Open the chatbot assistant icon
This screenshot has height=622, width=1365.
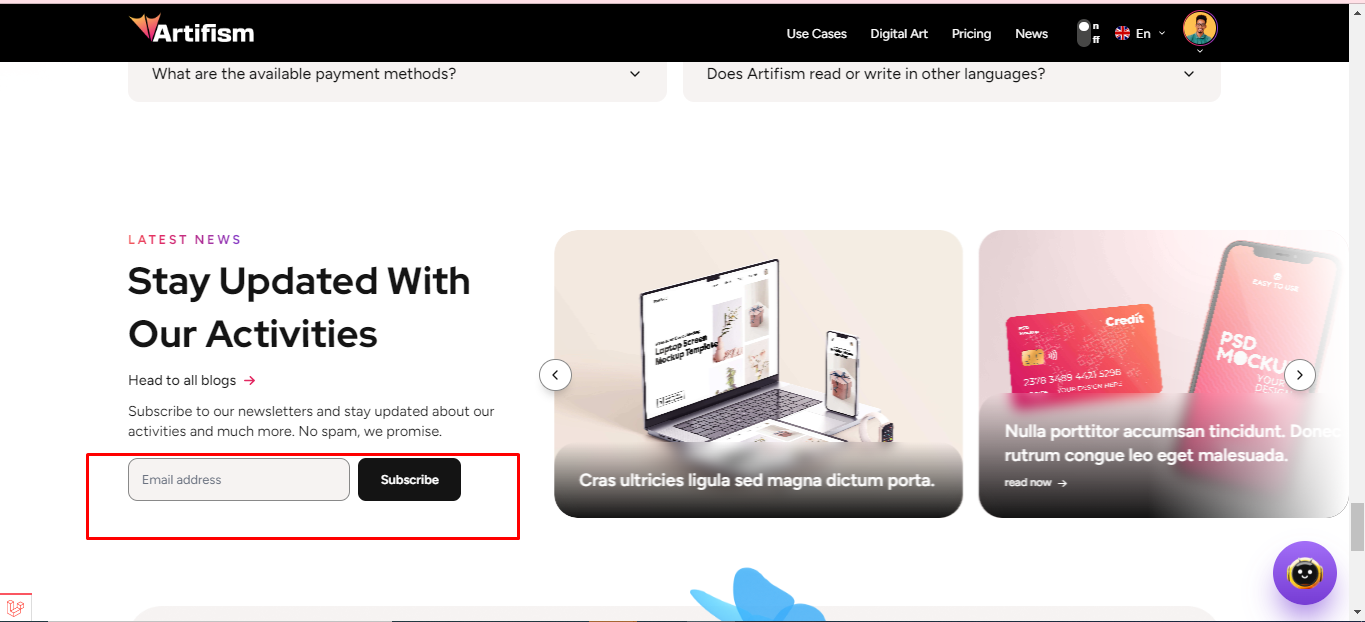(x=1304, y=573)
